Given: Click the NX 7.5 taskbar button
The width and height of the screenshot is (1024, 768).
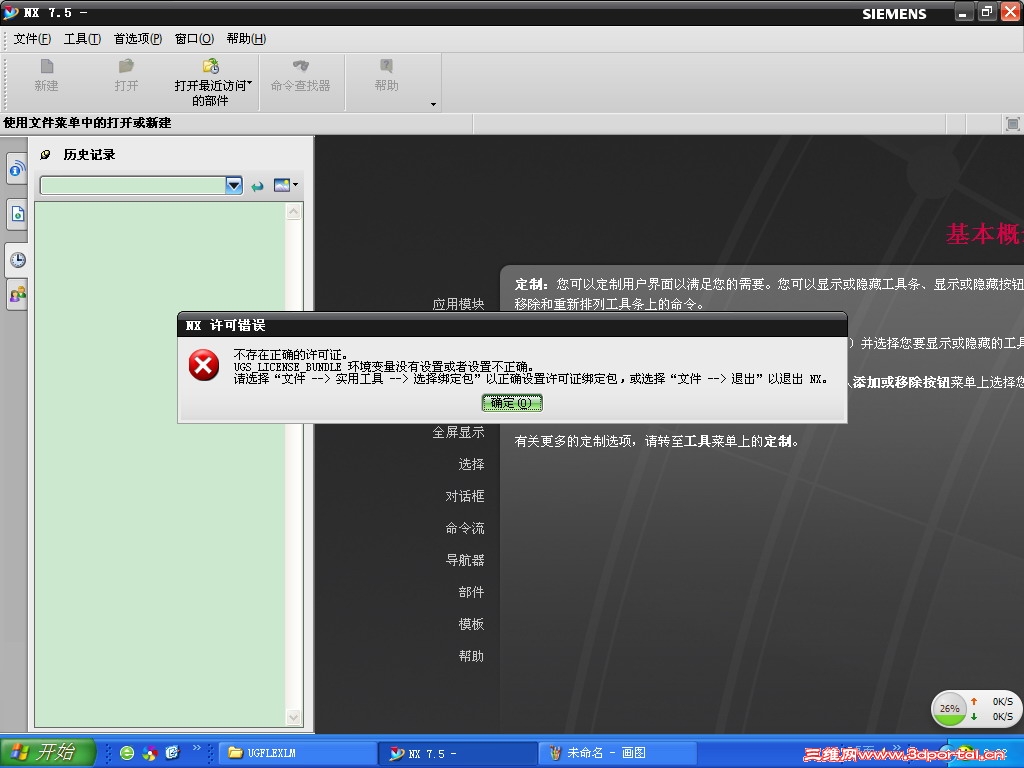Looking at the screenshot, I should coord(458,753).
